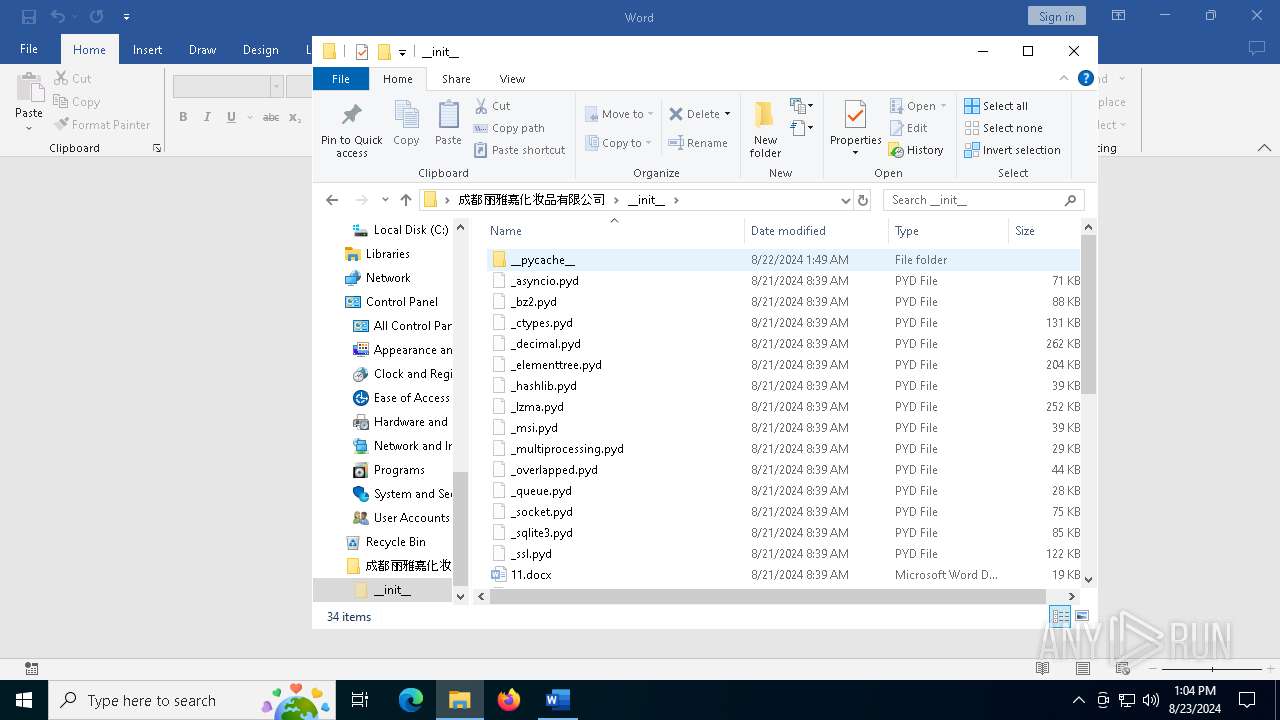Expand the address bar history dropdown

846,200
